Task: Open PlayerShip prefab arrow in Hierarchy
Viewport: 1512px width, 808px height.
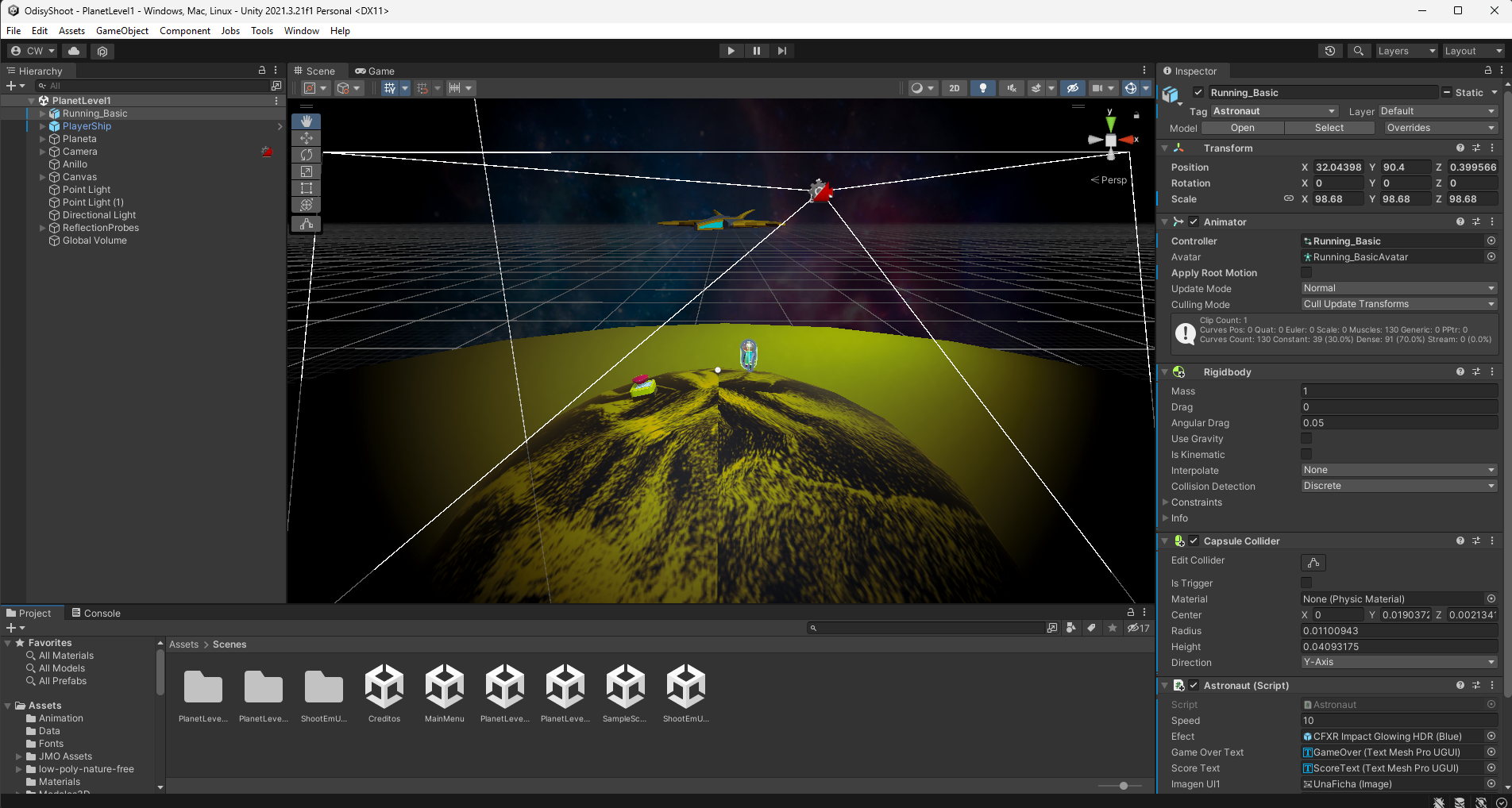Action: click(280, 126)
